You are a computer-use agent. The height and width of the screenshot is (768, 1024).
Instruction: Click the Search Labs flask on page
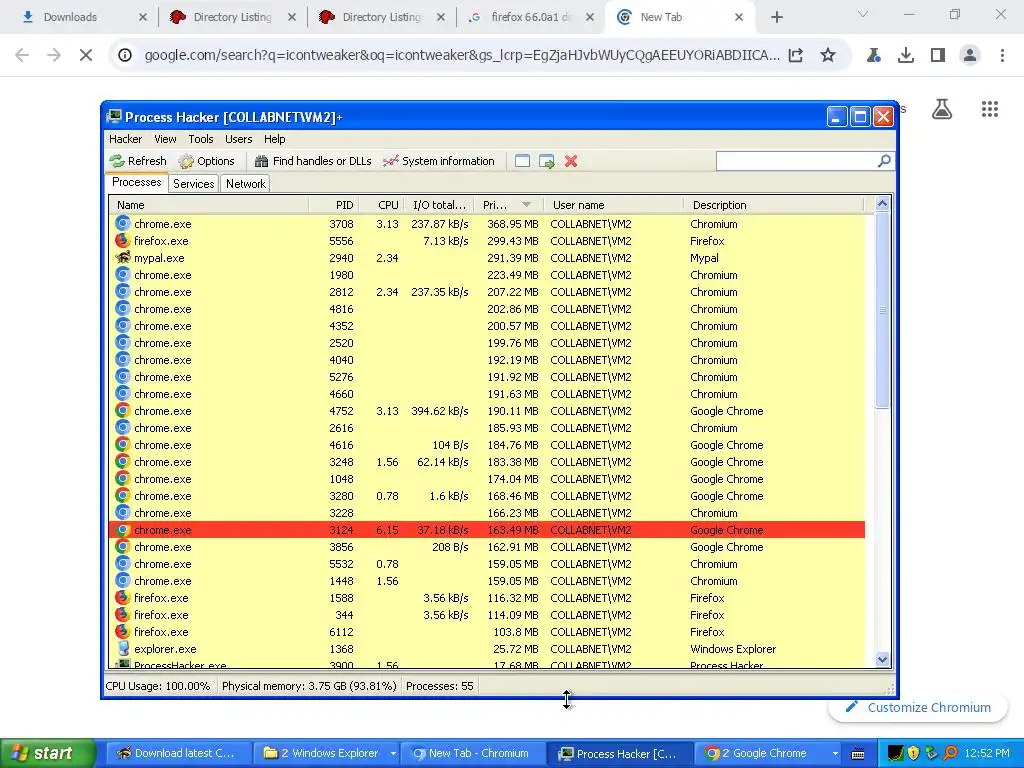[942, 109]
